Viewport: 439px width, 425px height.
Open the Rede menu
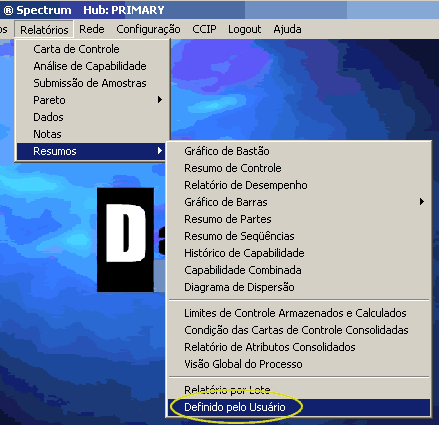pos(92,29)
